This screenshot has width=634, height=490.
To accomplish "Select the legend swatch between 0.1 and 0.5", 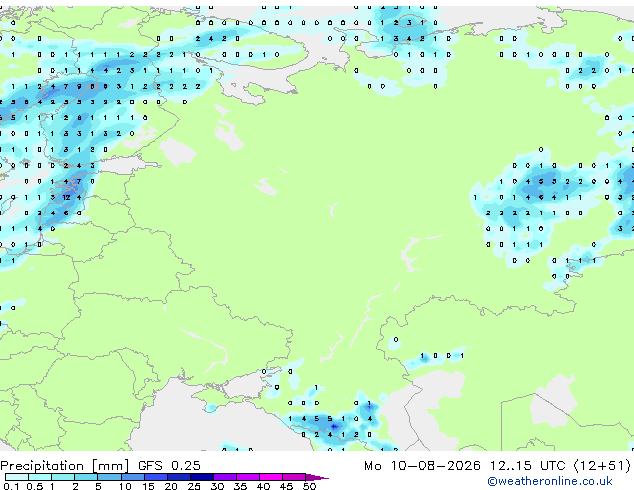I will 17,477.
